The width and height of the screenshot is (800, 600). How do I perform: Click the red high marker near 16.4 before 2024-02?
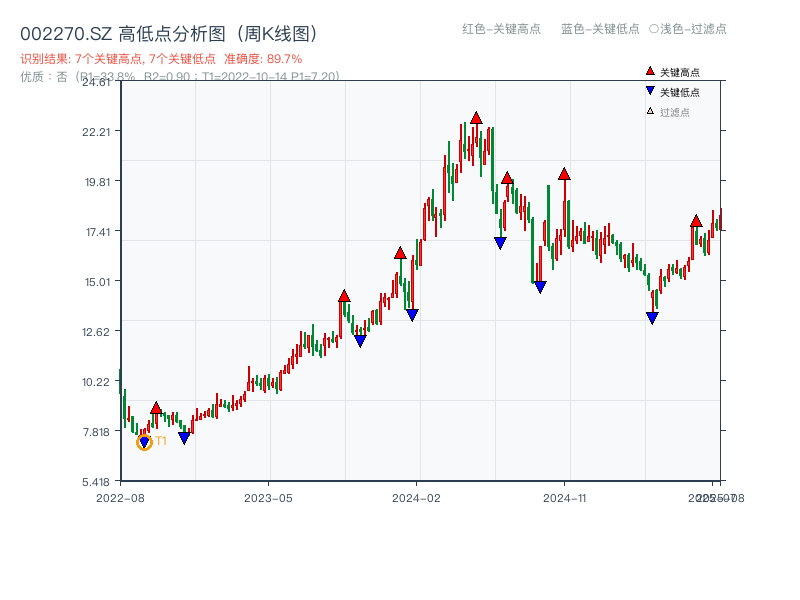point(400,253)
